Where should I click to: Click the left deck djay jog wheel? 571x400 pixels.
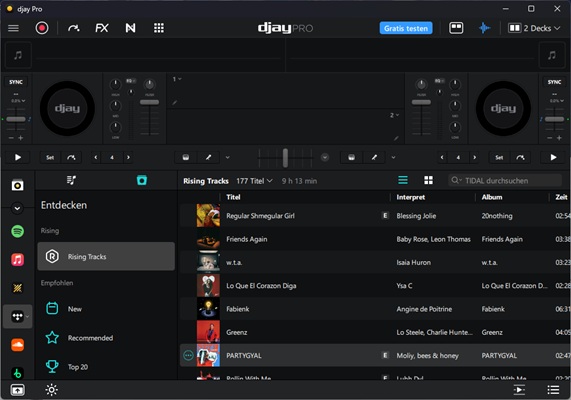(67, 108)
